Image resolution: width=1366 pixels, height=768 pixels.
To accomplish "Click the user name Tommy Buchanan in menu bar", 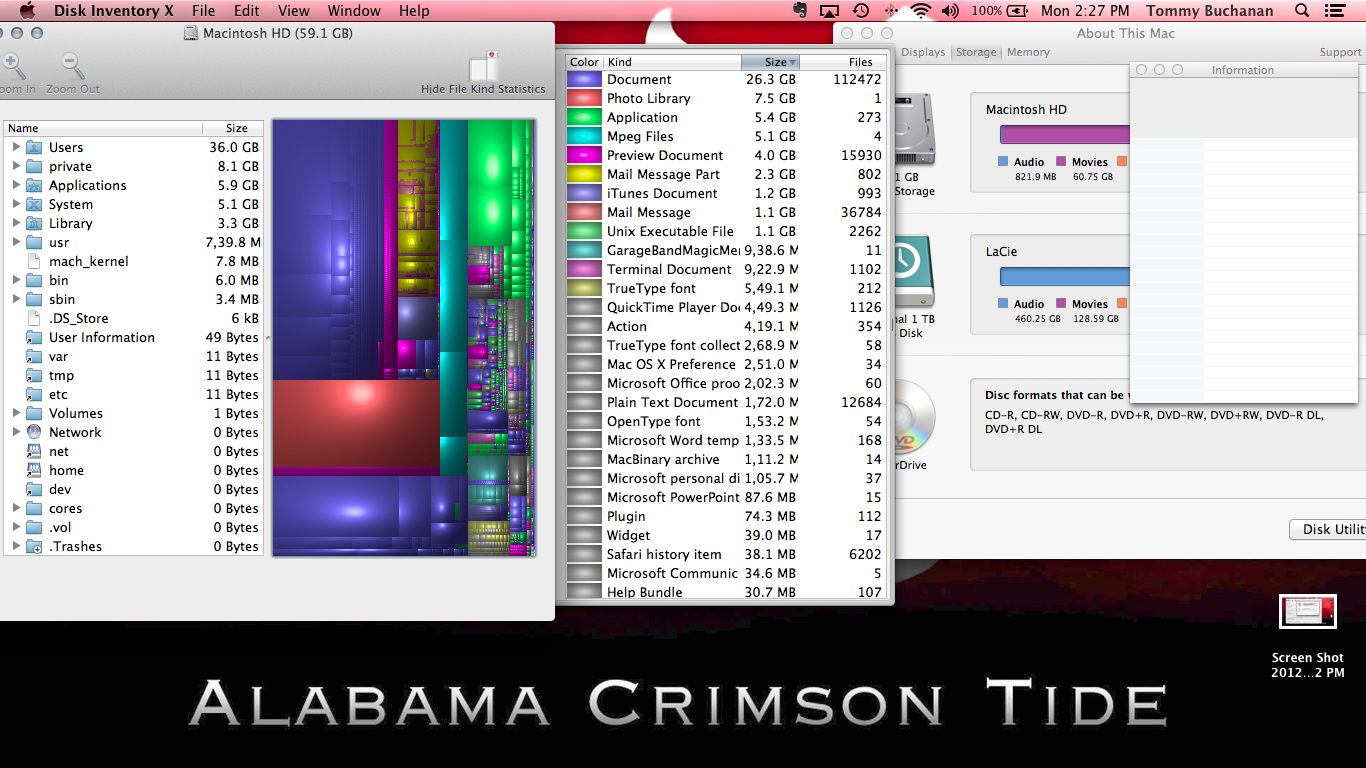I will (x=1209, y=11).
